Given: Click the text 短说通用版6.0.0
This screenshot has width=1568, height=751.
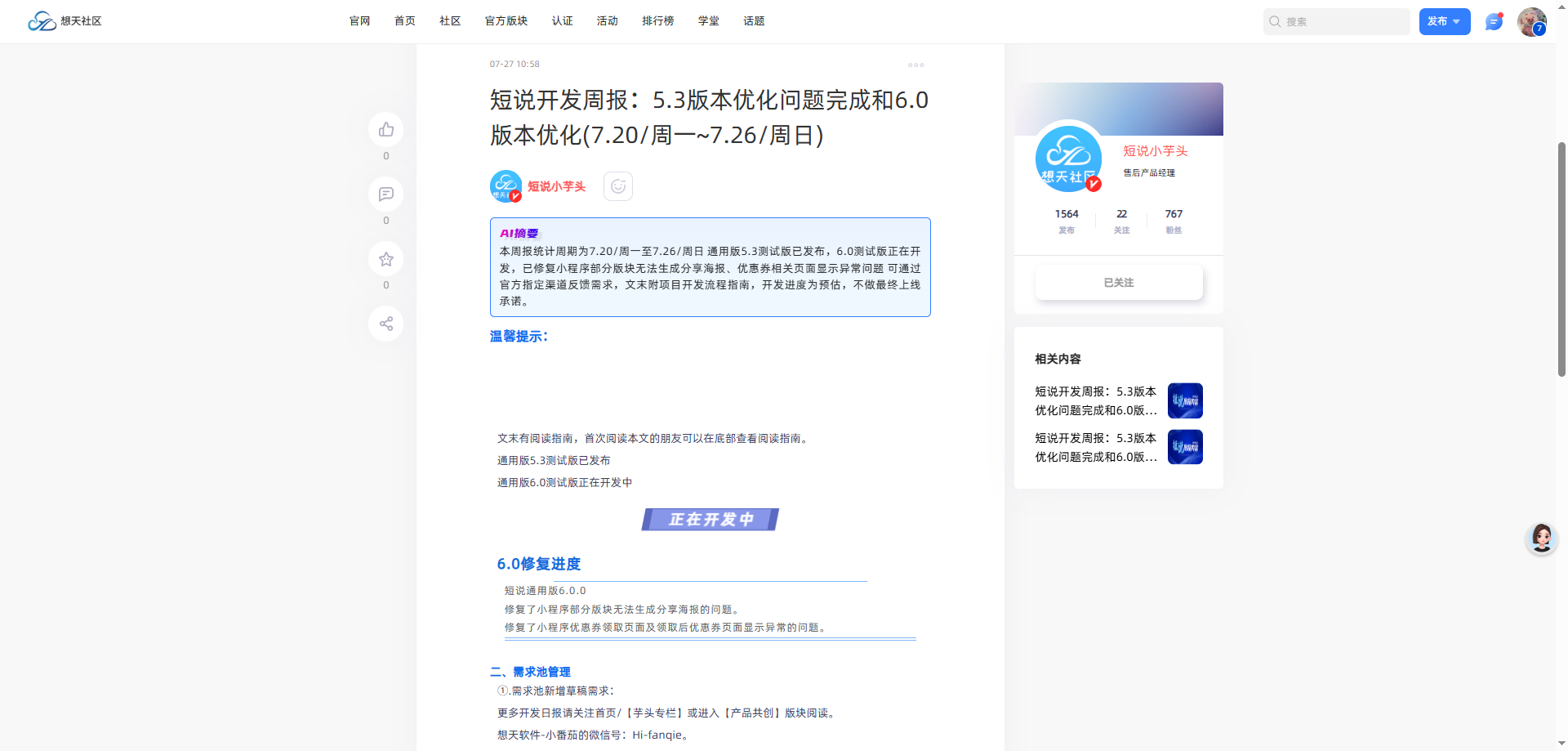Looking at the screenshot, I should [x=545, y=591].
